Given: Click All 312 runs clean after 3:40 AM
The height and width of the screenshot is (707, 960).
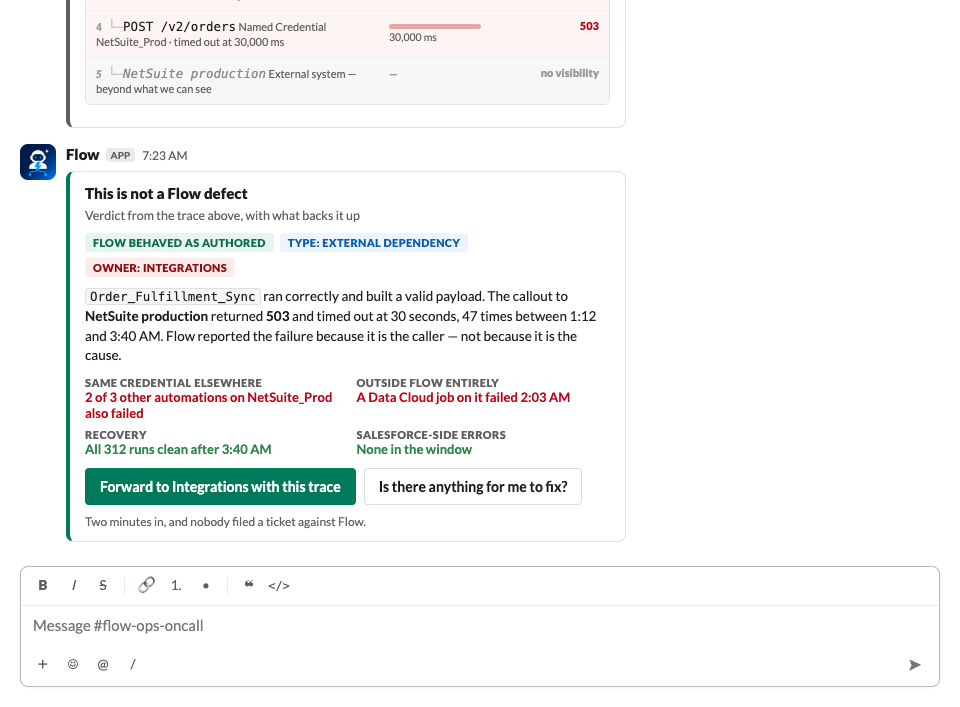Looking at the screenshot, I should pyautogui.click(x=178, y=449).
